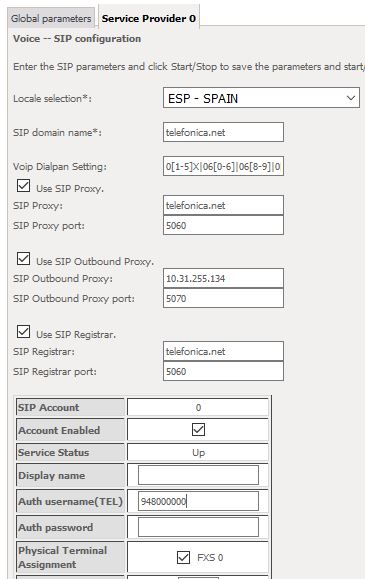Toggle the Use SIP Proxy checkbox
The image size is (365, 579).
24,185
